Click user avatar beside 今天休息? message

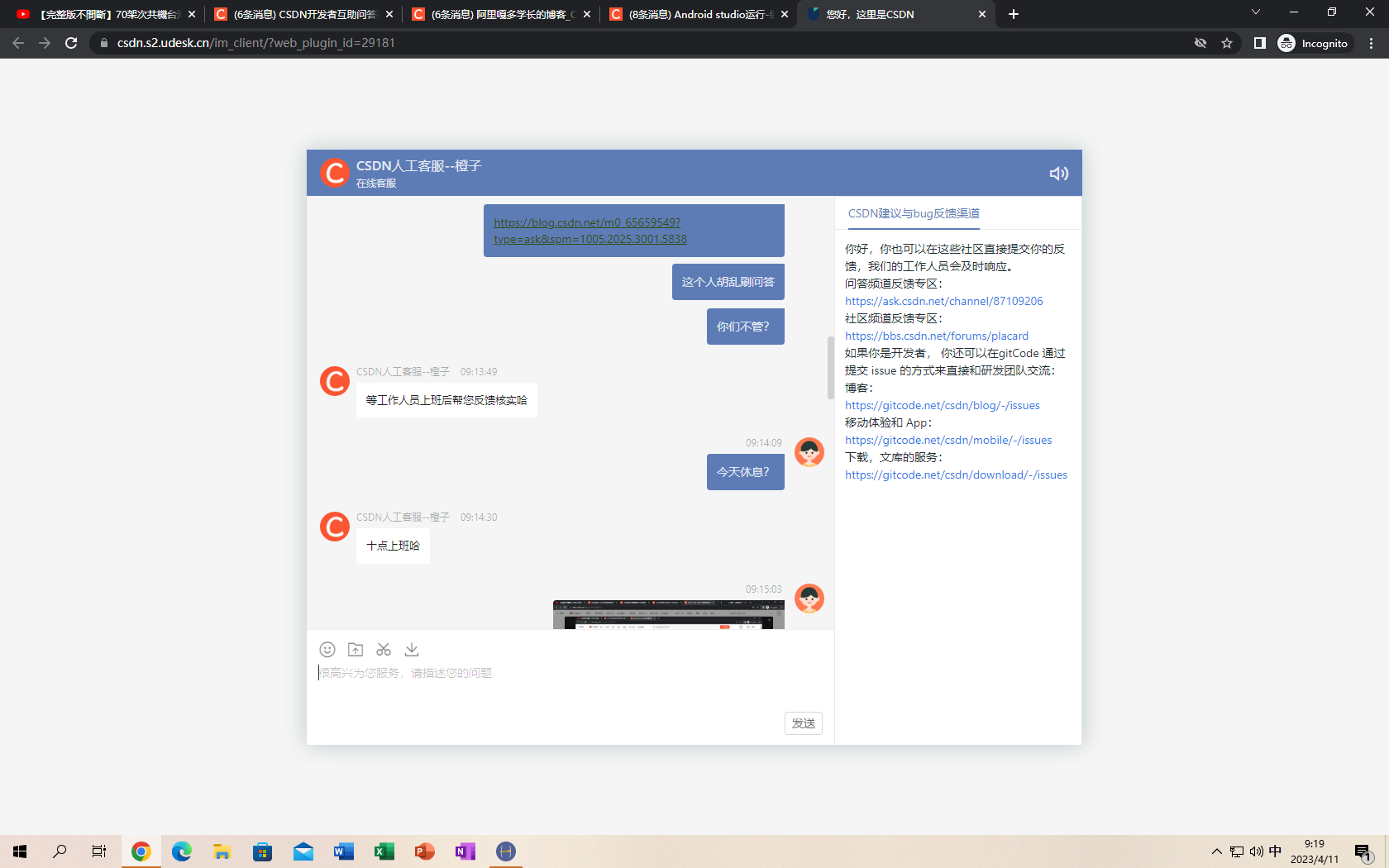tap(809, 452)
